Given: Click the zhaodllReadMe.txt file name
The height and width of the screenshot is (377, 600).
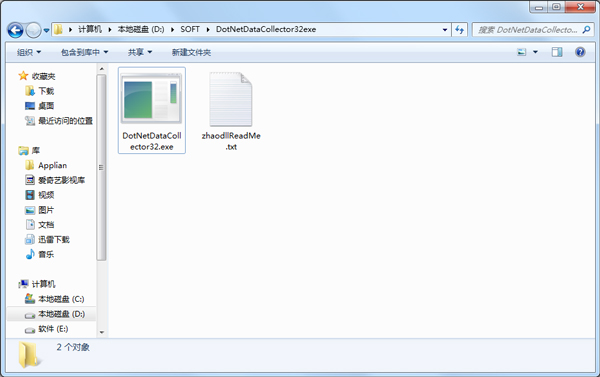Looking at the screenshot, I should (231, 141).
